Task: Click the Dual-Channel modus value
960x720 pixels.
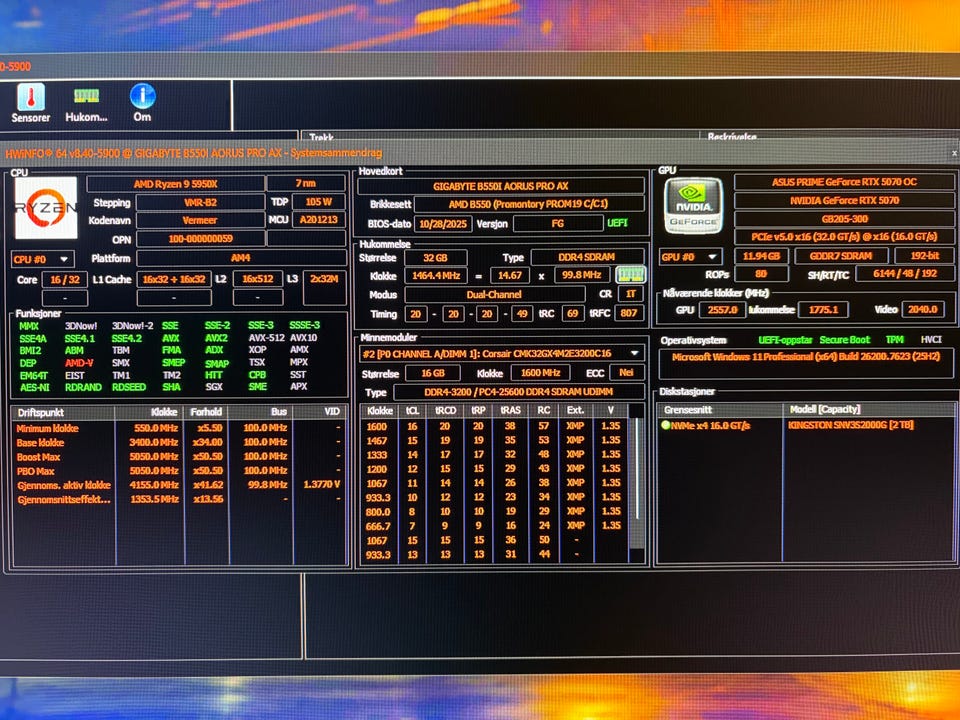Action: pyautogui.click(x=493, y=294)
